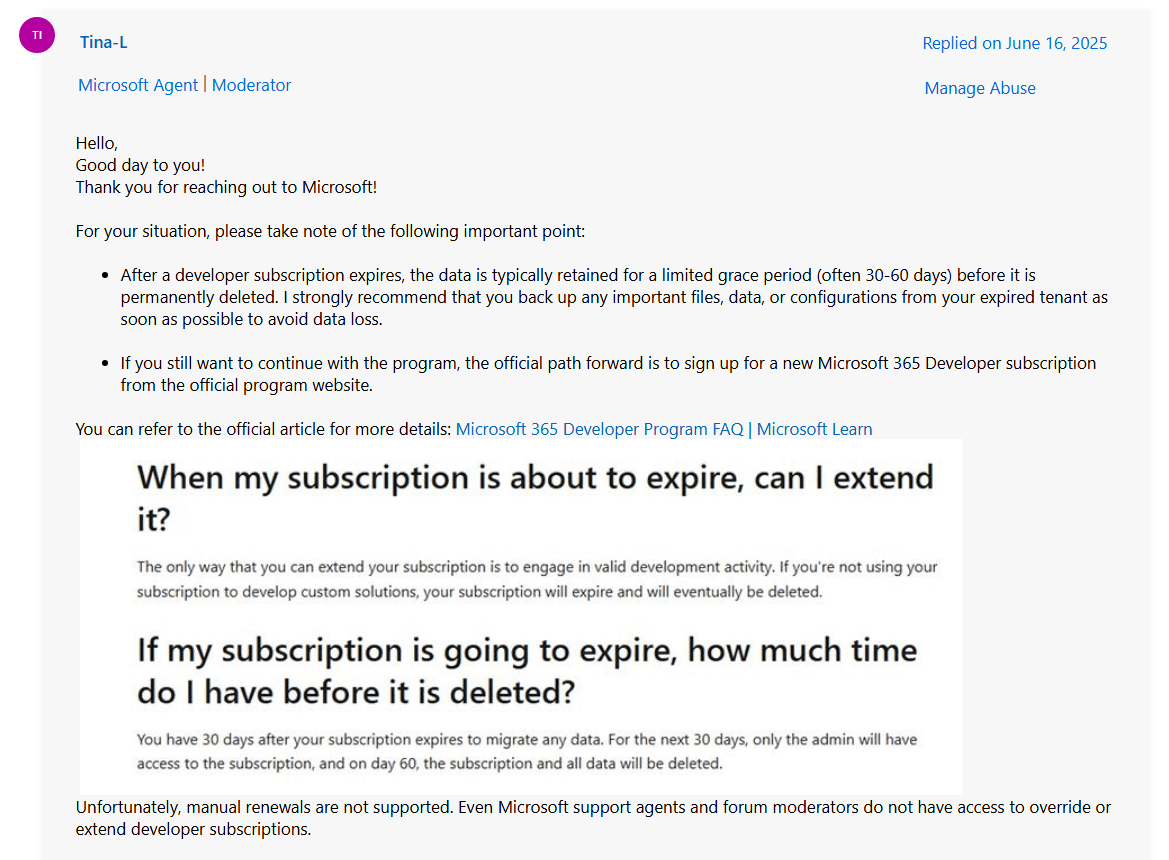Click paragraph 'The only way that you can extend'
The height and width of the screenshot is (860, 1169).
pos(537,579)
